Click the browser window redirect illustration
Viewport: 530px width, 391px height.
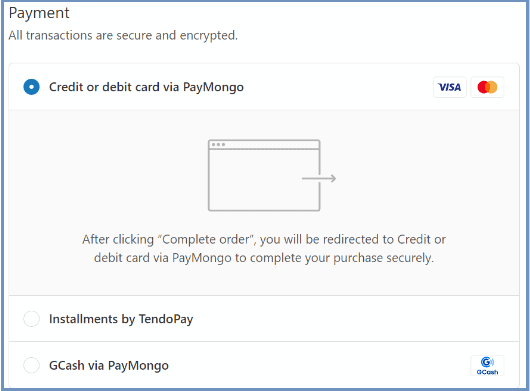pos(272,175)
